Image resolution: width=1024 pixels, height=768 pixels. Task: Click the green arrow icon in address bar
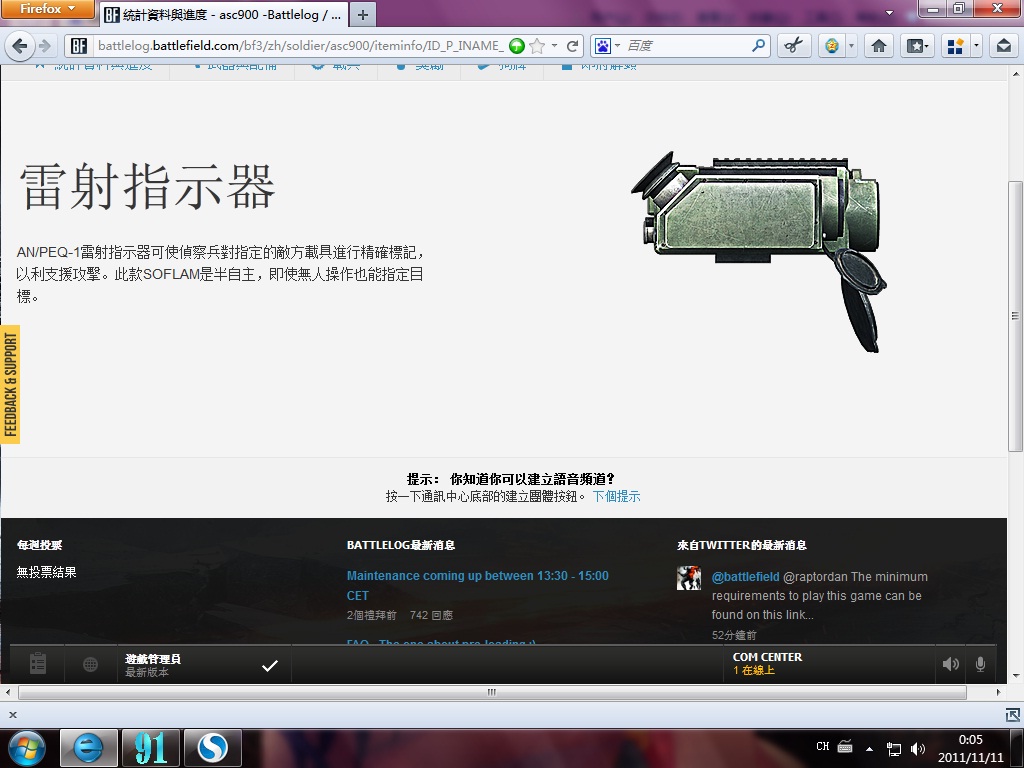(x=517, y=46)
